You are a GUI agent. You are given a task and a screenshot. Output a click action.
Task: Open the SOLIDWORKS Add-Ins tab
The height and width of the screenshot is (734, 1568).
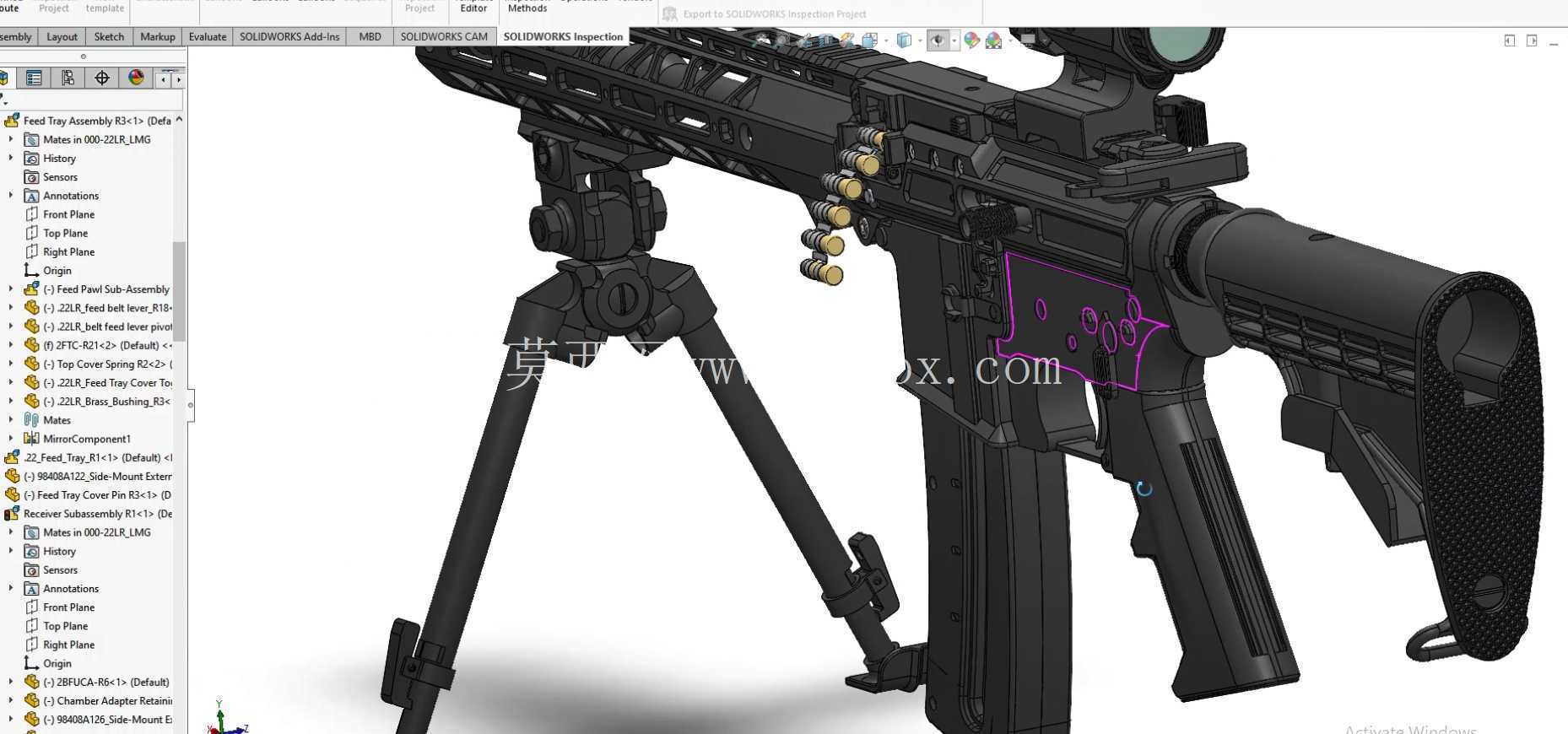click(289, 36)
